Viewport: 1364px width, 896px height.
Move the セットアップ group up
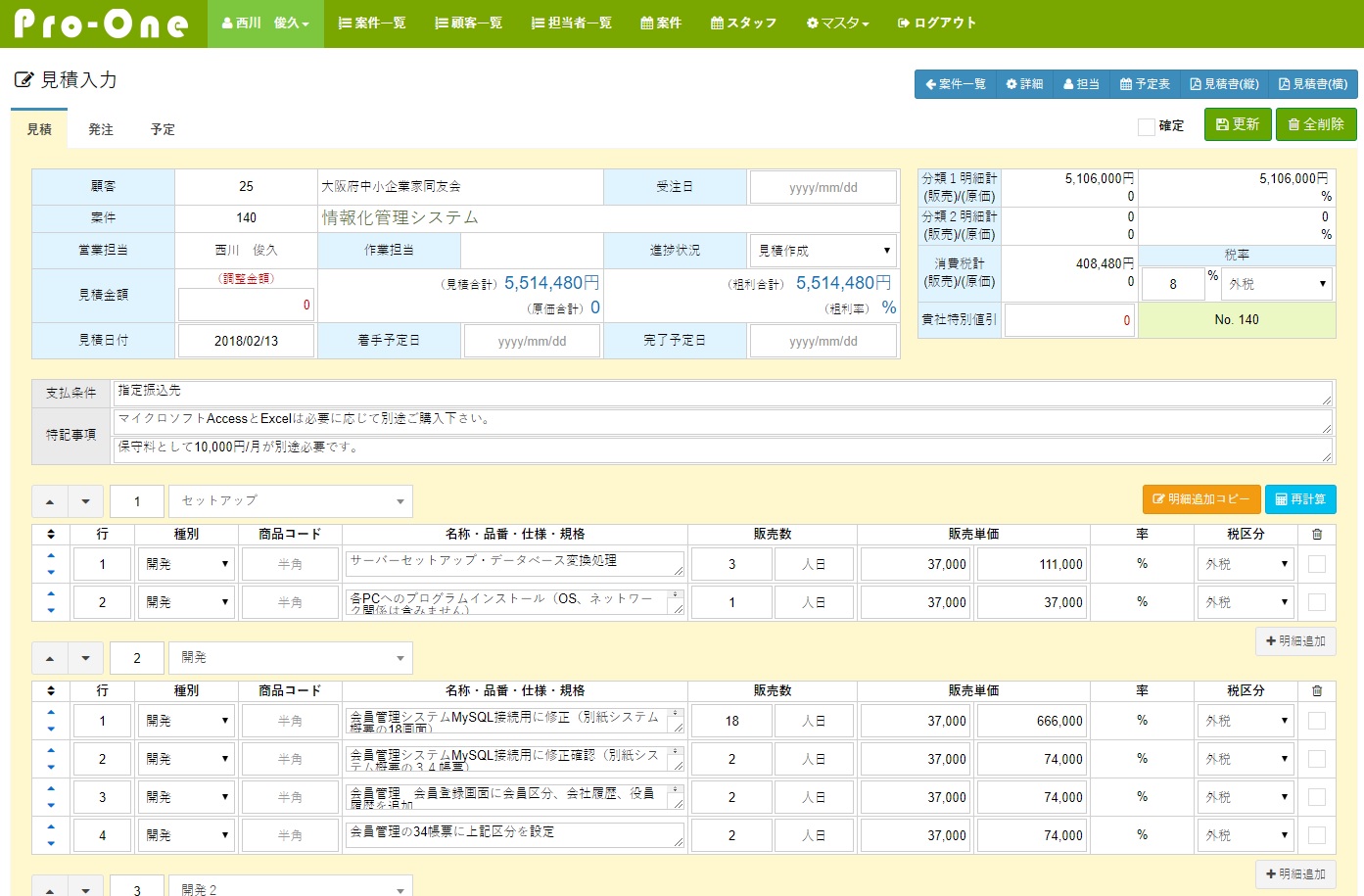coord(50,501)
